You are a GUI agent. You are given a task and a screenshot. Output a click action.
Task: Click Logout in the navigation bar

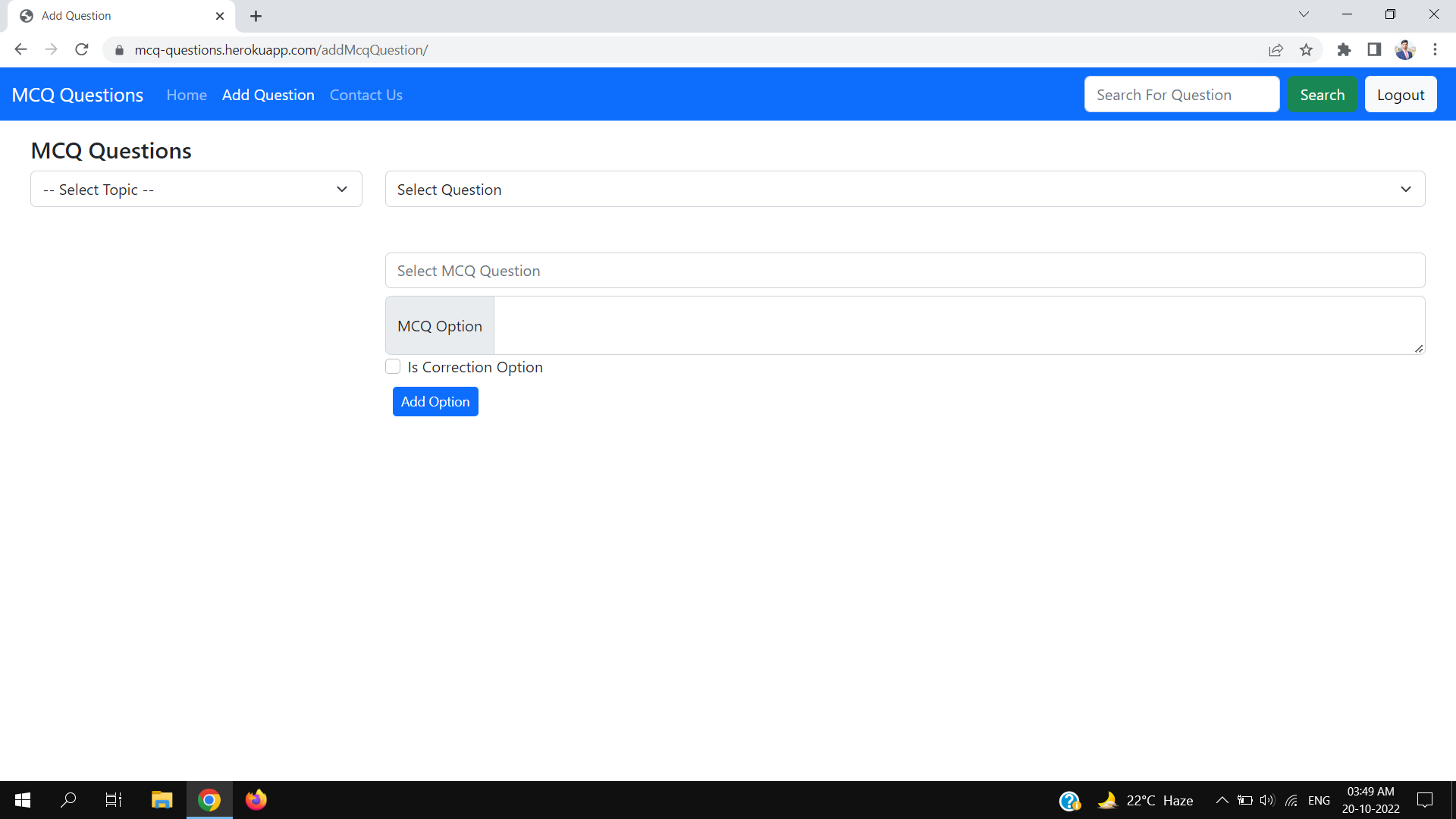pyautogui.click(x=1401, y=94)
